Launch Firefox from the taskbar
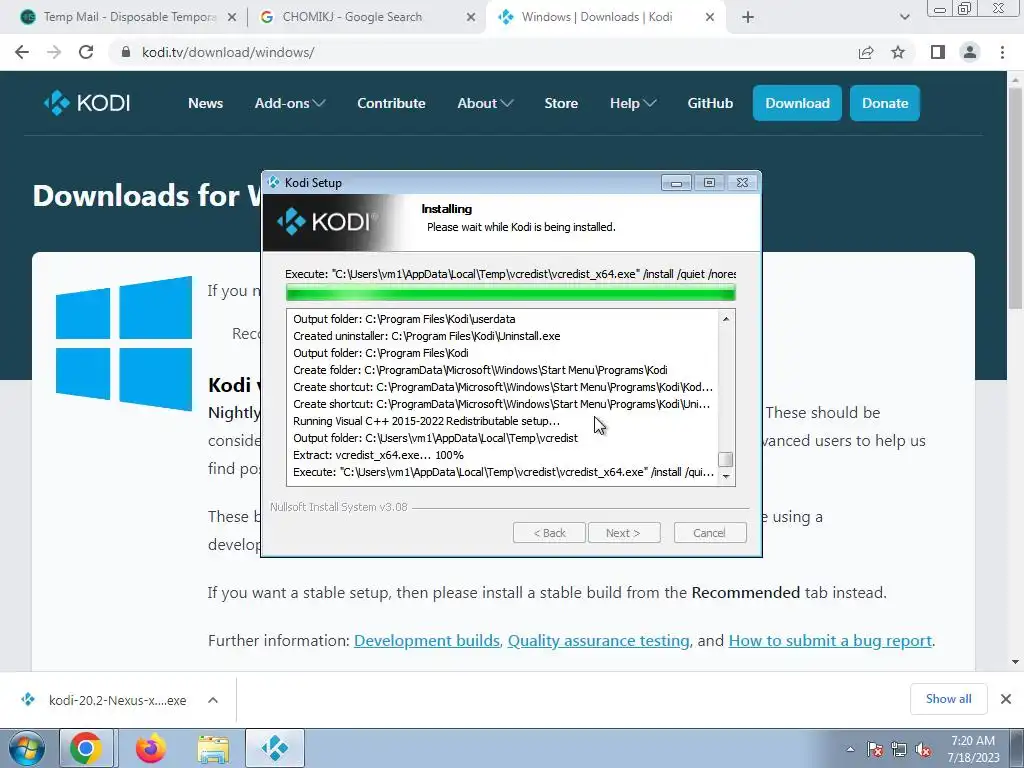The width and height of the screenshot is (1024, 768). tap(150, 748)
